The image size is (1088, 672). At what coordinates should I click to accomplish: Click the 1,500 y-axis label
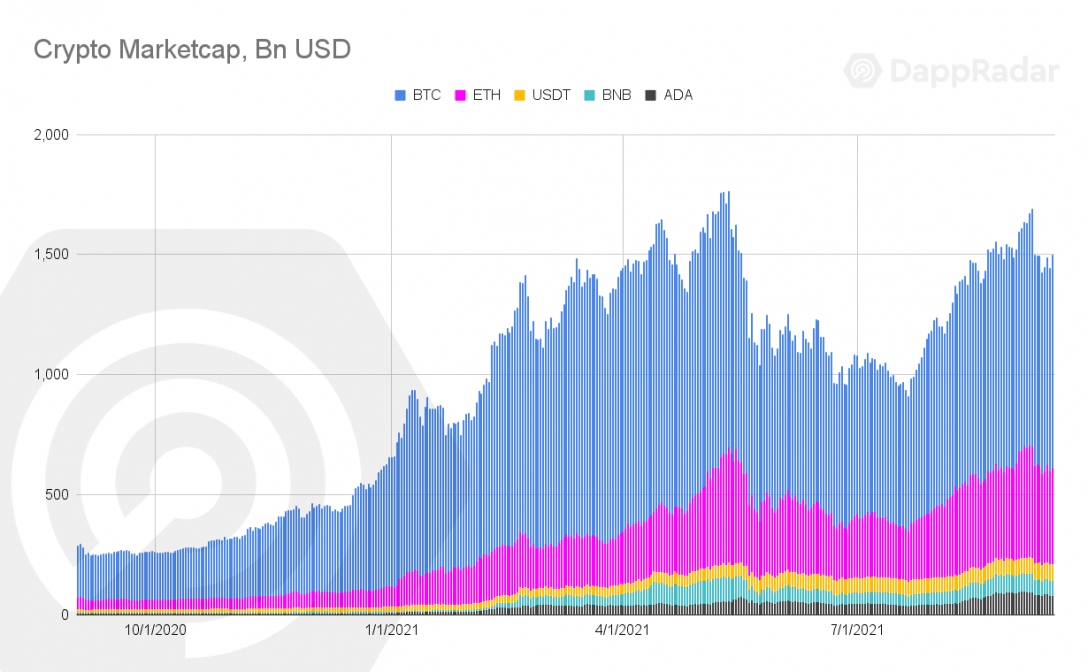click(51, 254)
